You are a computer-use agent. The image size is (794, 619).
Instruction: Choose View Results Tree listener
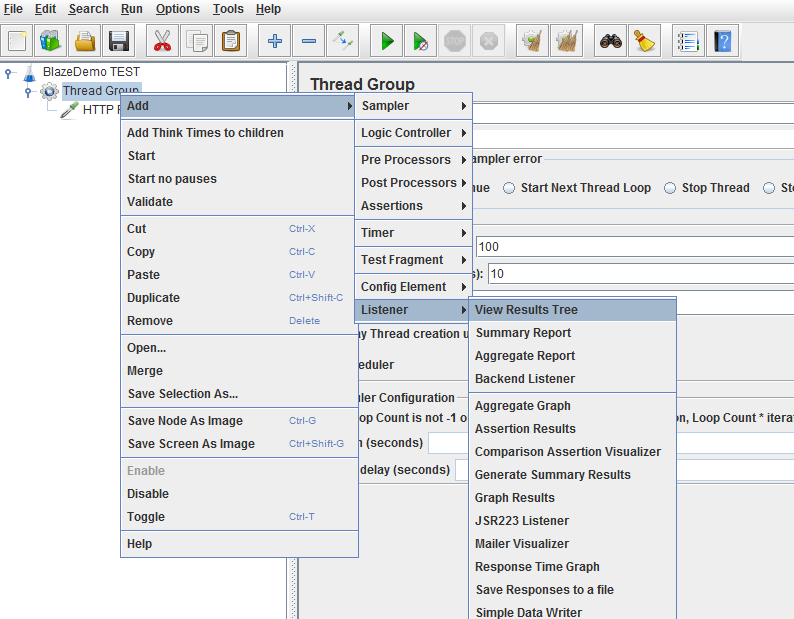[x=526, y=310]
